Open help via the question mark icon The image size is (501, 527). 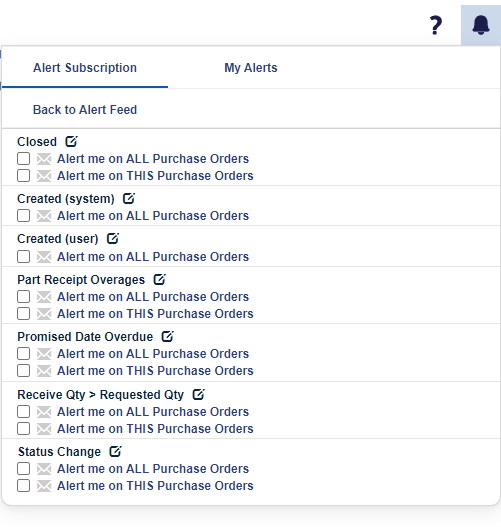(x=436, y=25)
